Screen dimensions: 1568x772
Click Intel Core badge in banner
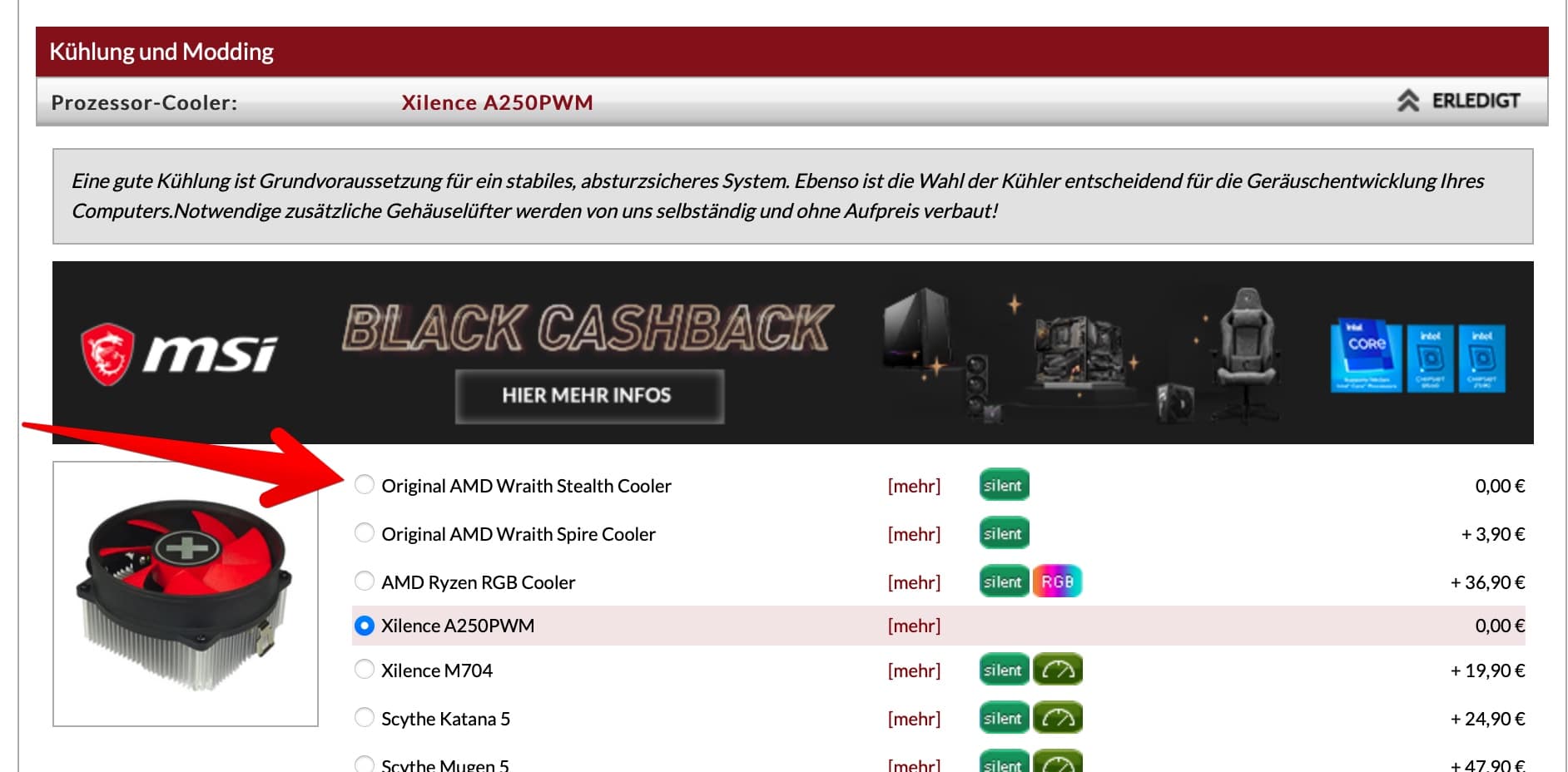[x=1366, y=355]
